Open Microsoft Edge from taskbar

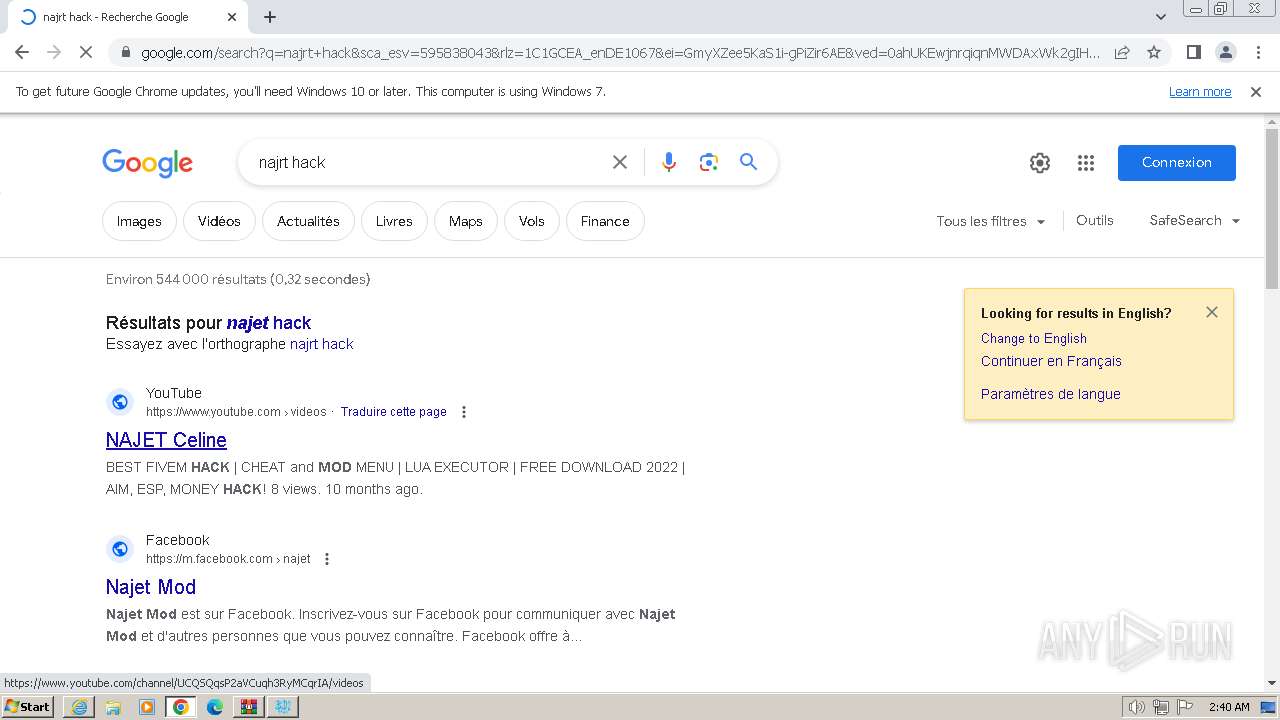(215, 707)
